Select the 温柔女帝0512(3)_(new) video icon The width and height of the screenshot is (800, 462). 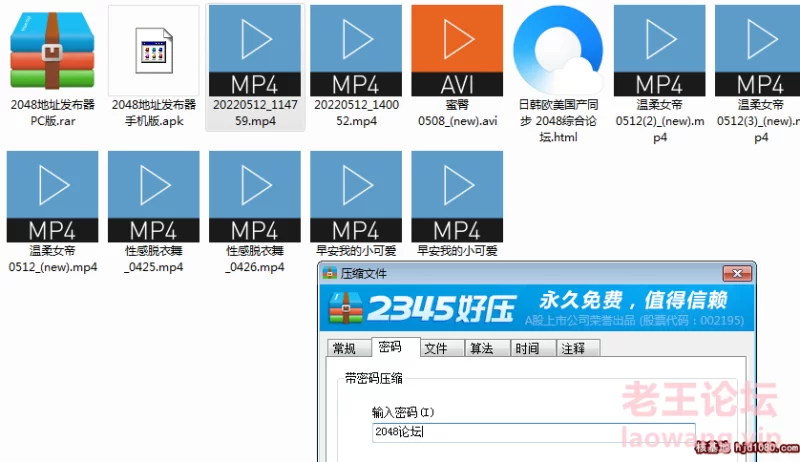point(758,50)
